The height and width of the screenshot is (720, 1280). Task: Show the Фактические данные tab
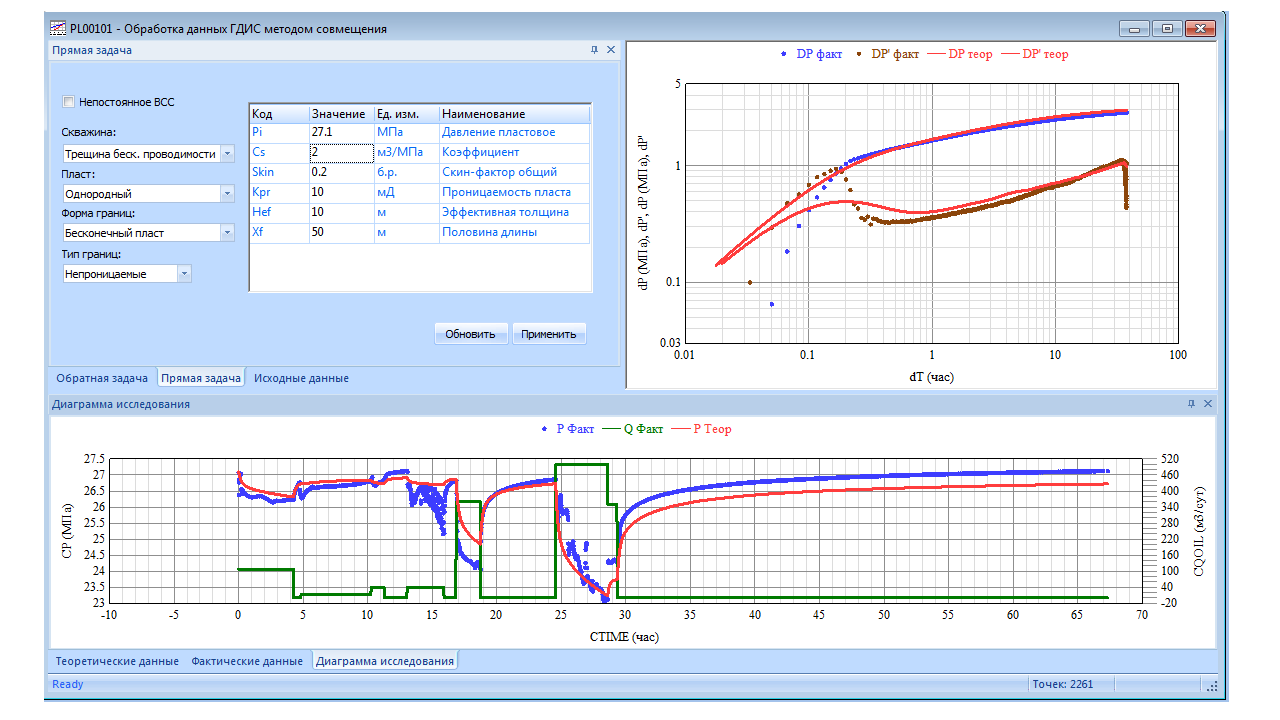(246, 661)
